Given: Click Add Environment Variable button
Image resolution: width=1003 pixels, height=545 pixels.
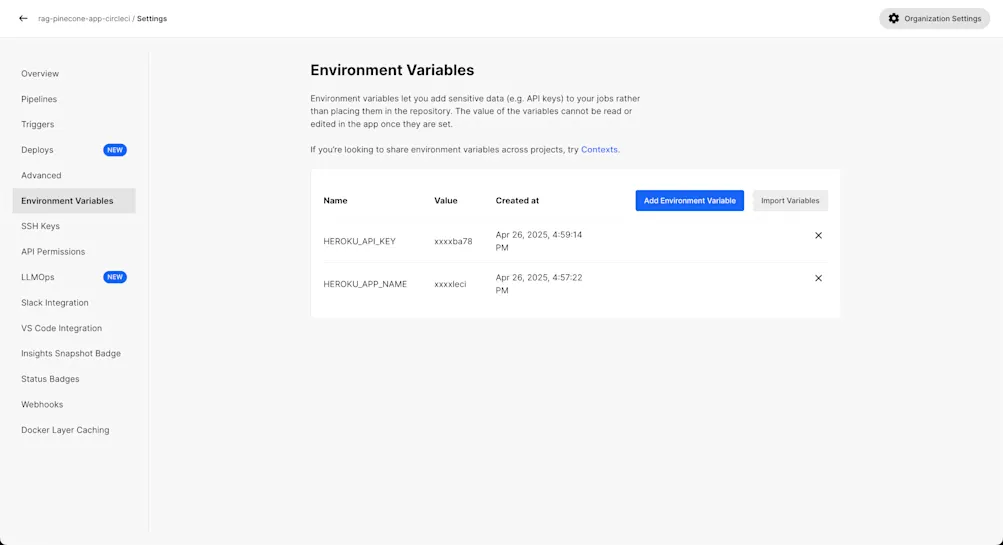Looking at the screenshot, I should tap(690, 200).
